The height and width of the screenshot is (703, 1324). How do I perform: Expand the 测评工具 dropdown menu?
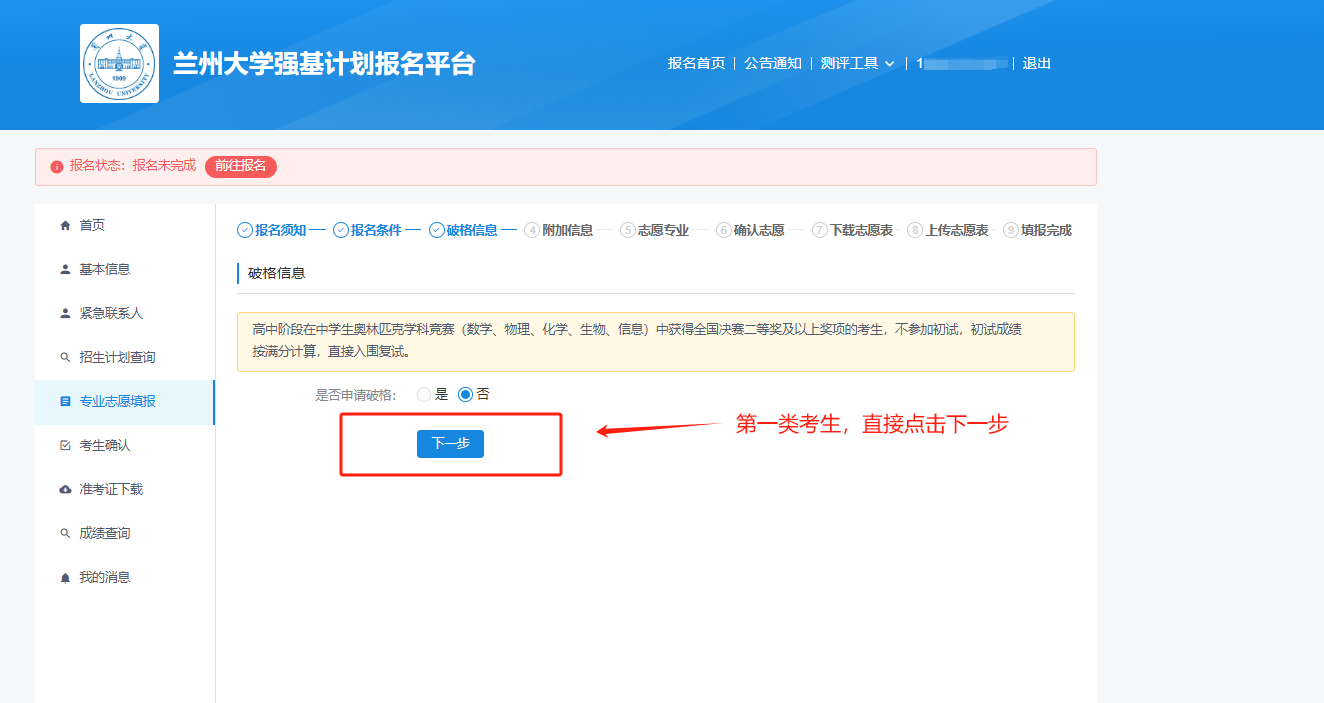[x=857, y=63]
